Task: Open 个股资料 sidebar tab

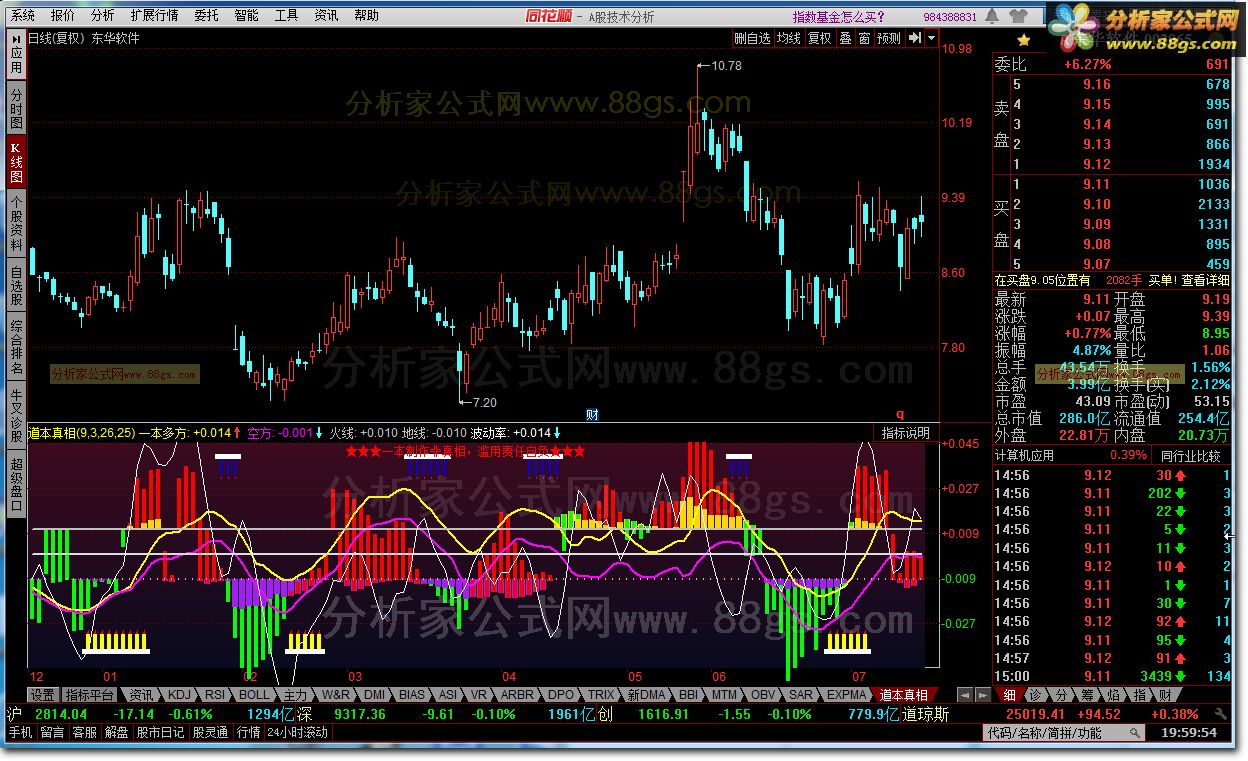Action: tap(16, 223)
